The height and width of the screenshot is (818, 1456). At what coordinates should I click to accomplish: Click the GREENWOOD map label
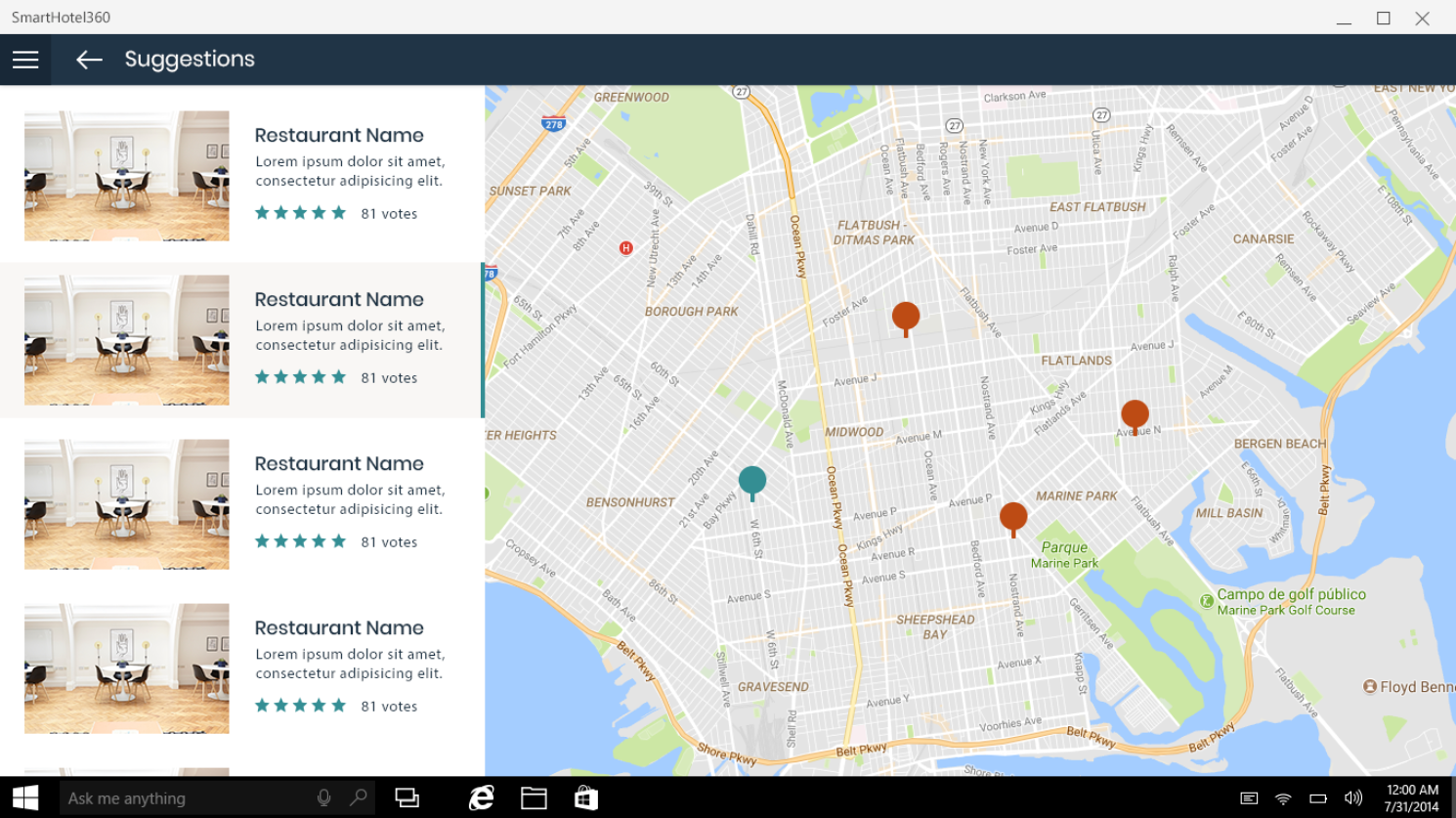pyautogui.click(x=631, y=98)
